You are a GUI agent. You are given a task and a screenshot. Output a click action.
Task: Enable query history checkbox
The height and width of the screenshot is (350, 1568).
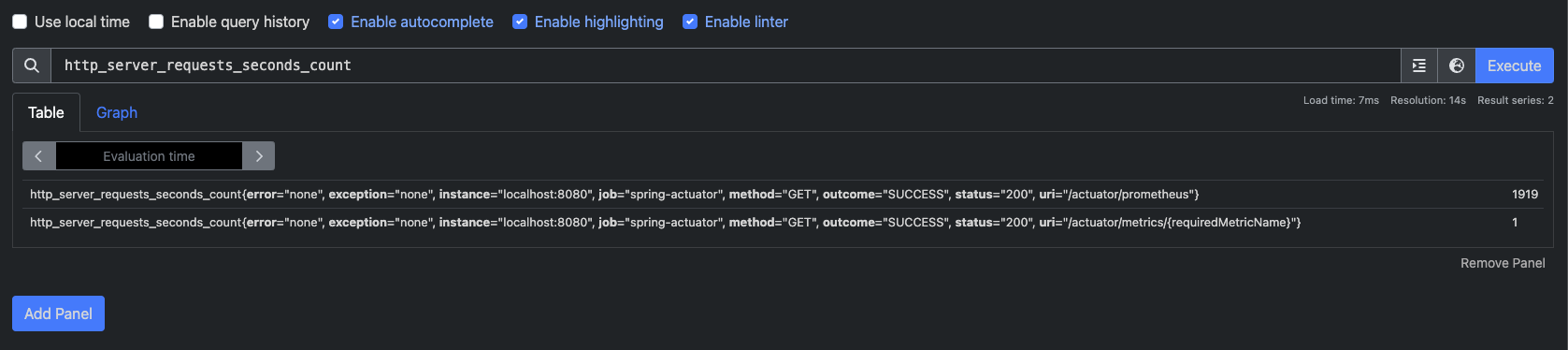pos(156,22)
